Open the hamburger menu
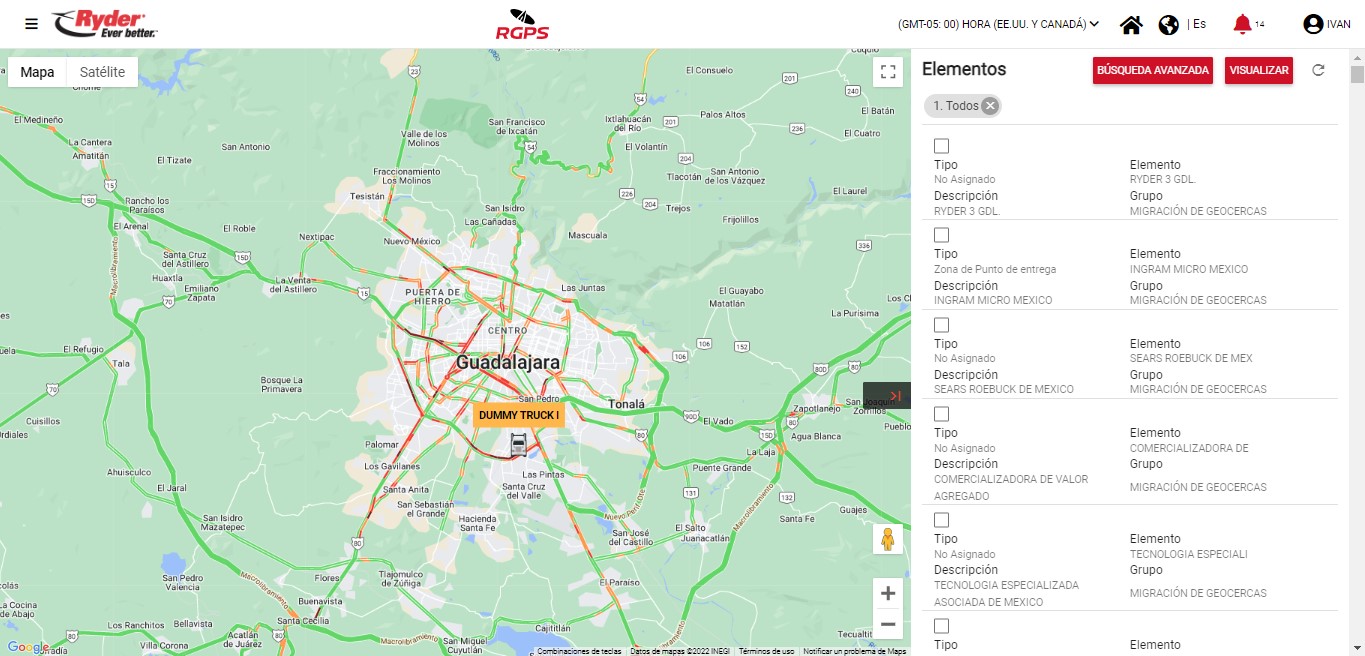This screenshot has height=656, width=1365. [32, 24]
